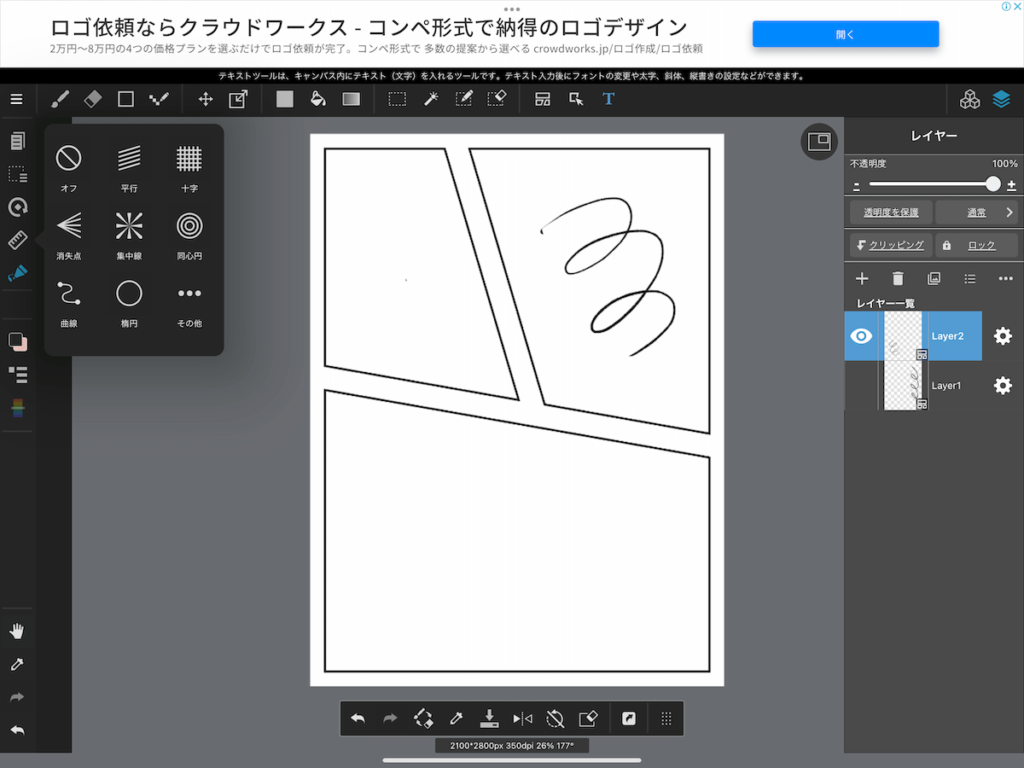
Task: Open the layer panel's three-dot more menu
Action: tap(1005, 279)
